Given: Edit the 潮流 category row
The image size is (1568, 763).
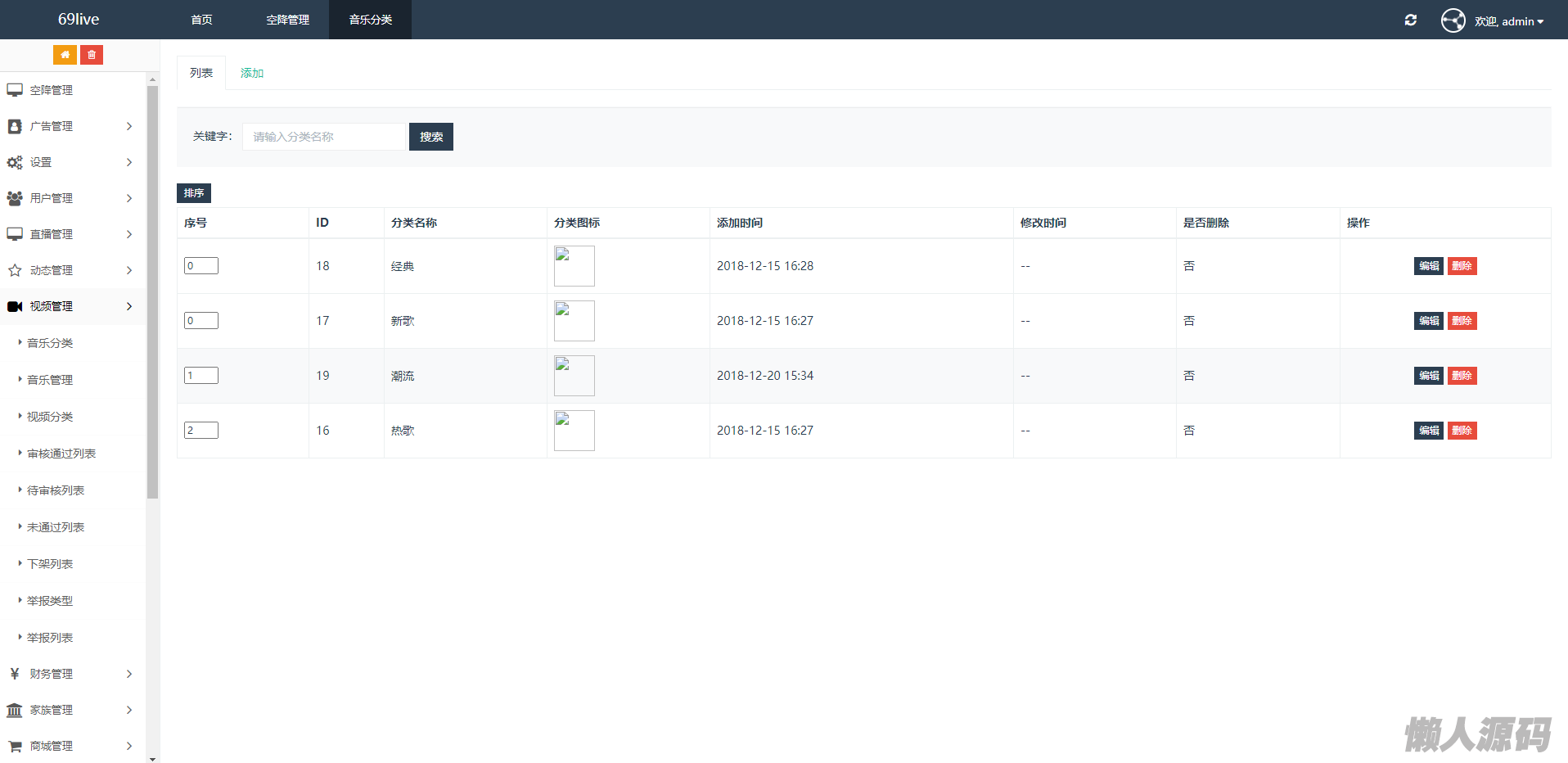Looking at the screenshot, I should pos(1428,376).
